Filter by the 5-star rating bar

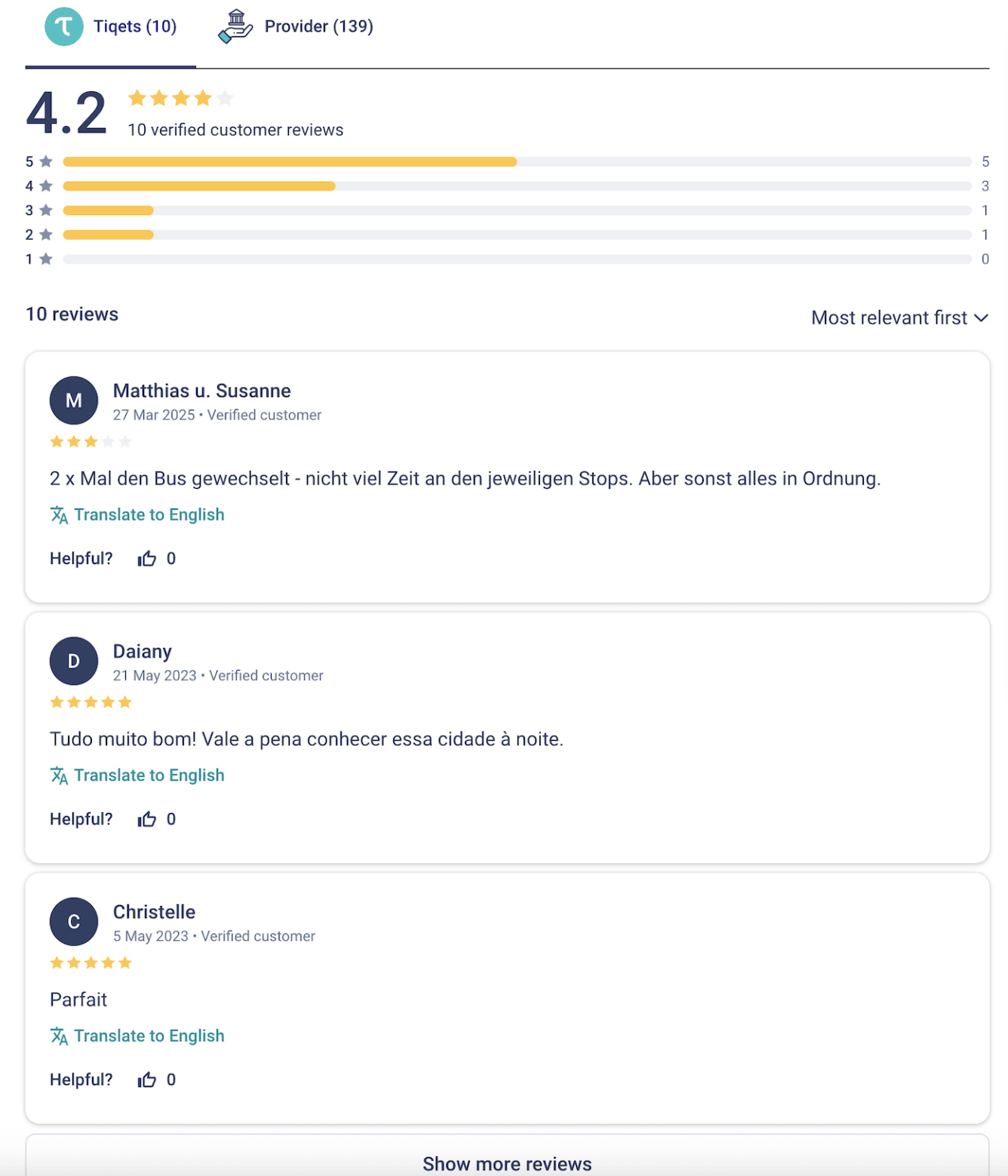516,162
